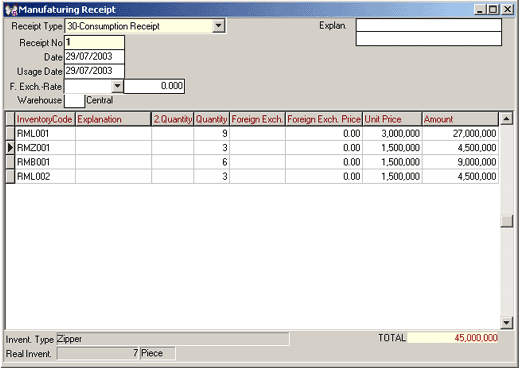Edit the Usage Date field

click(x=94, y=71)
